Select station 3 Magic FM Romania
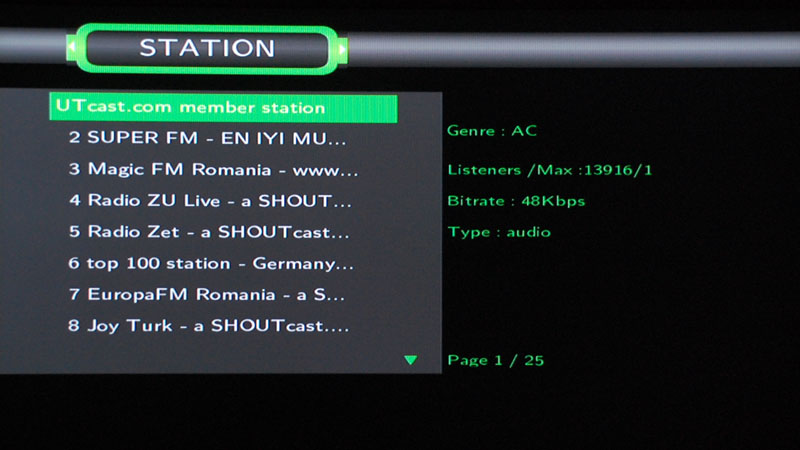This screenshot has height=450, width=800. [x=213, y=169]
